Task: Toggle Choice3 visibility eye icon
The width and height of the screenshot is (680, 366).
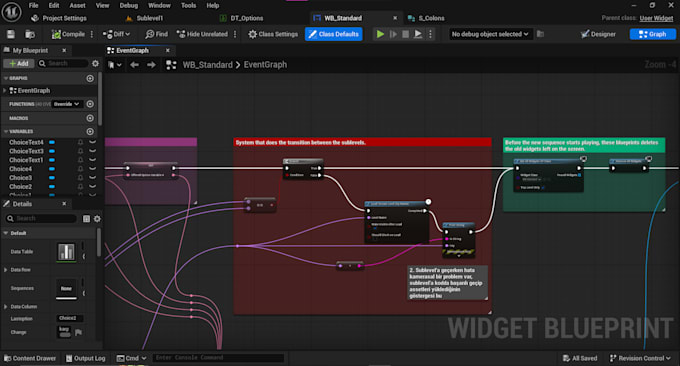Action: tap(92, 178)
